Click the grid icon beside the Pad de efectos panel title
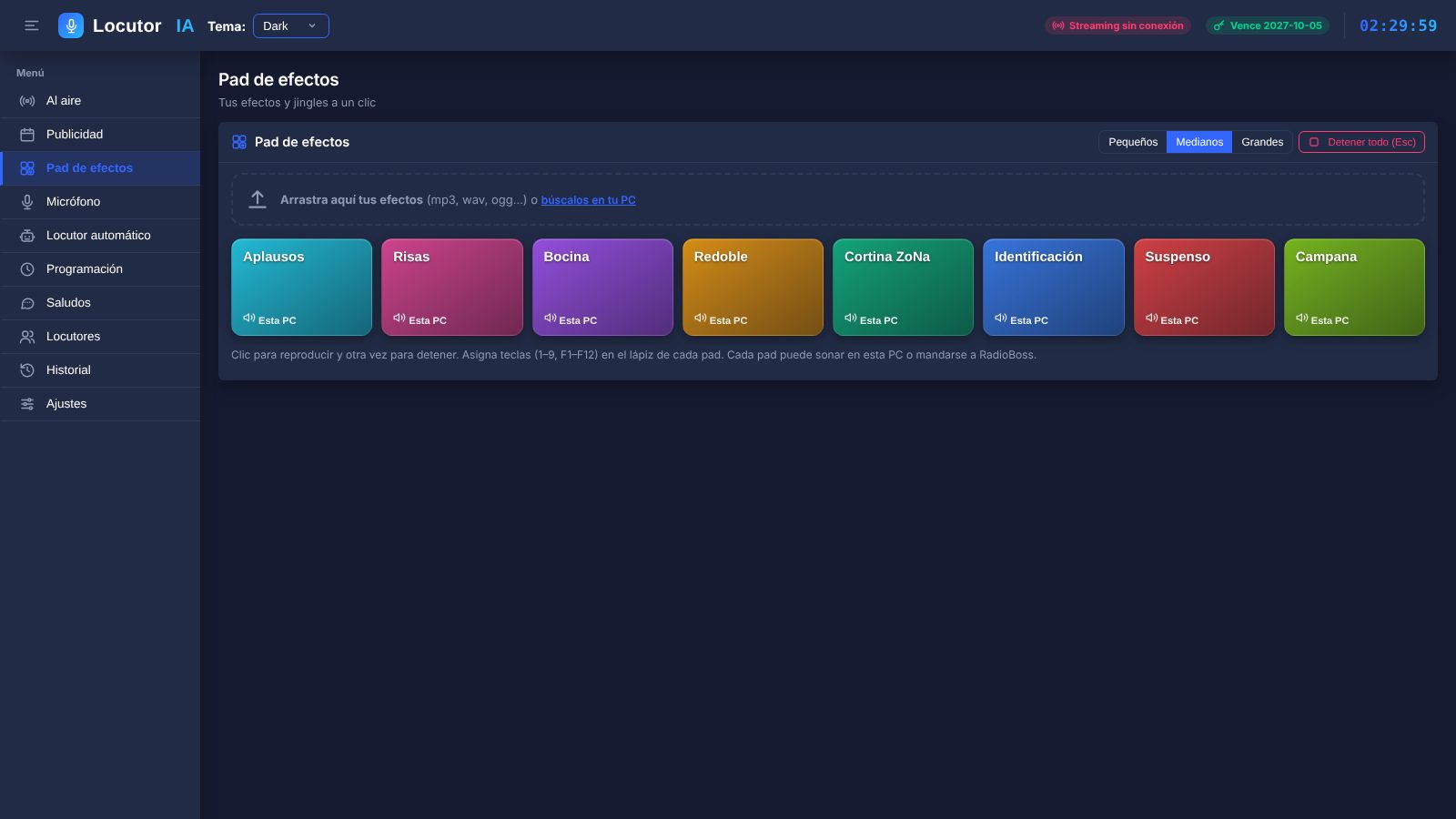 239,142
